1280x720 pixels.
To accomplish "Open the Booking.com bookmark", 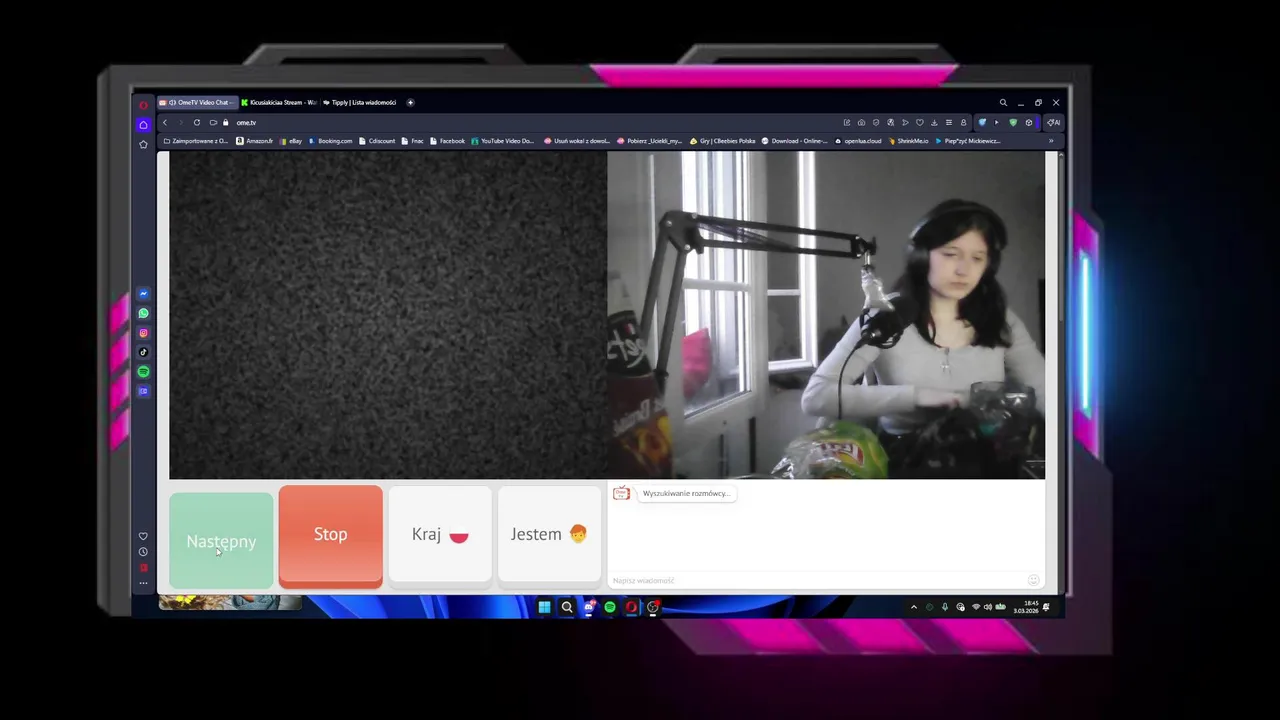I will (x=332, y=141).
